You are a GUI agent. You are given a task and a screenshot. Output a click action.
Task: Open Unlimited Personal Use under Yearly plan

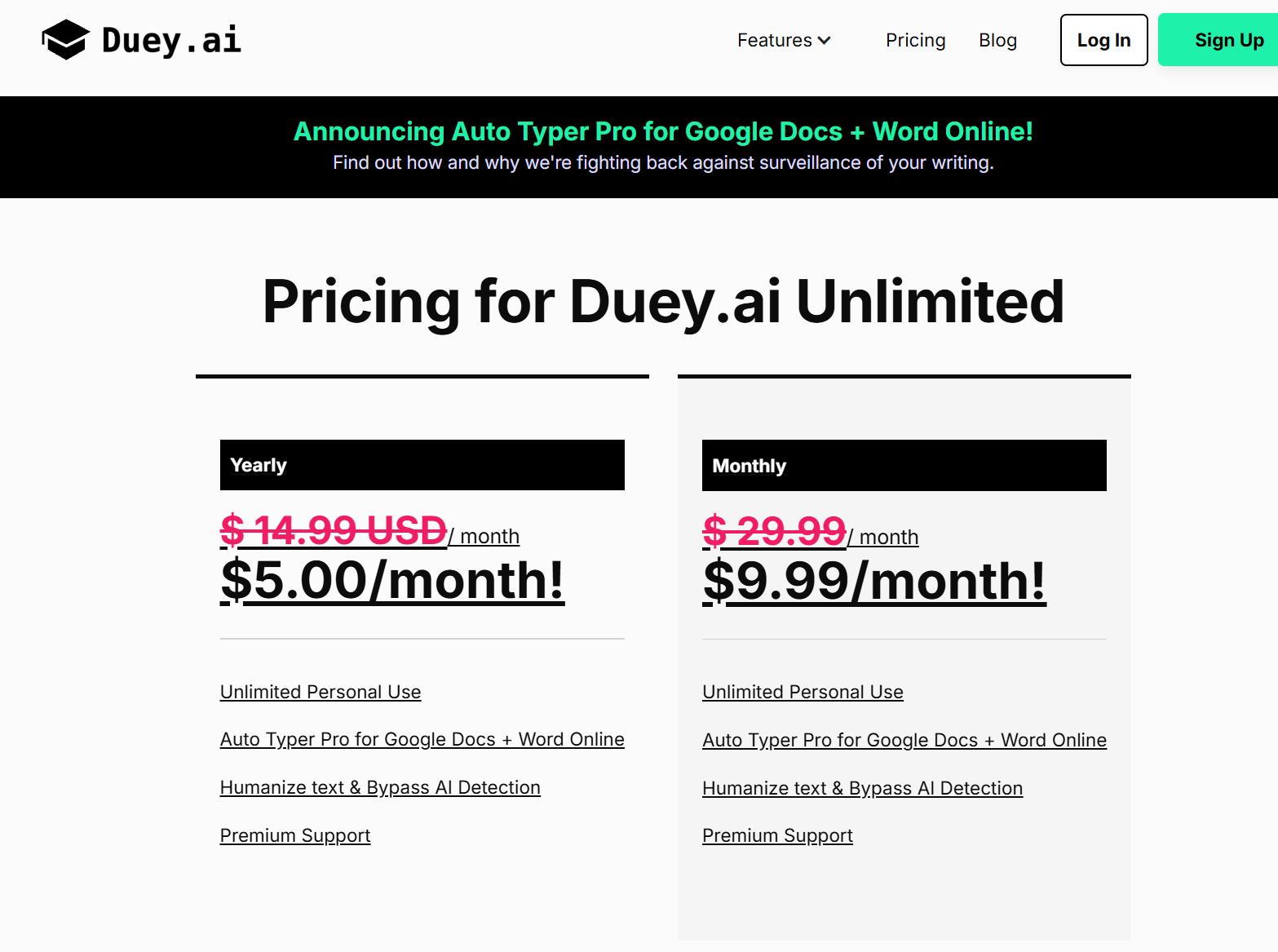point(320,692)
